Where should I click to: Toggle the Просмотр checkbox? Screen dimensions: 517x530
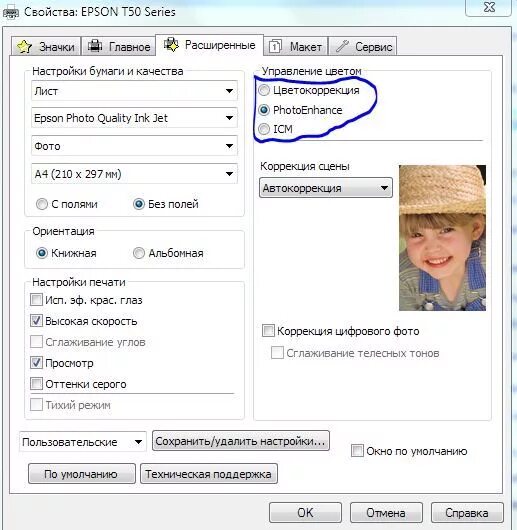[x=36, y=363]
